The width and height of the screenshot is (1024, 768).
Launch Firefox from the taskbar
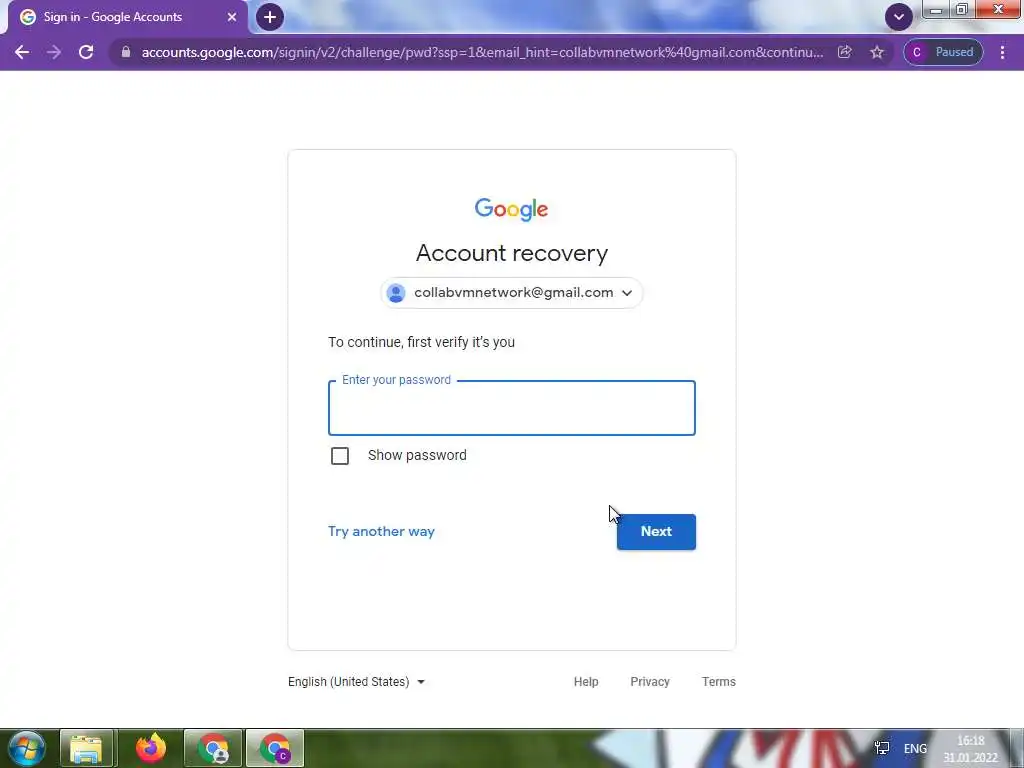151,748
